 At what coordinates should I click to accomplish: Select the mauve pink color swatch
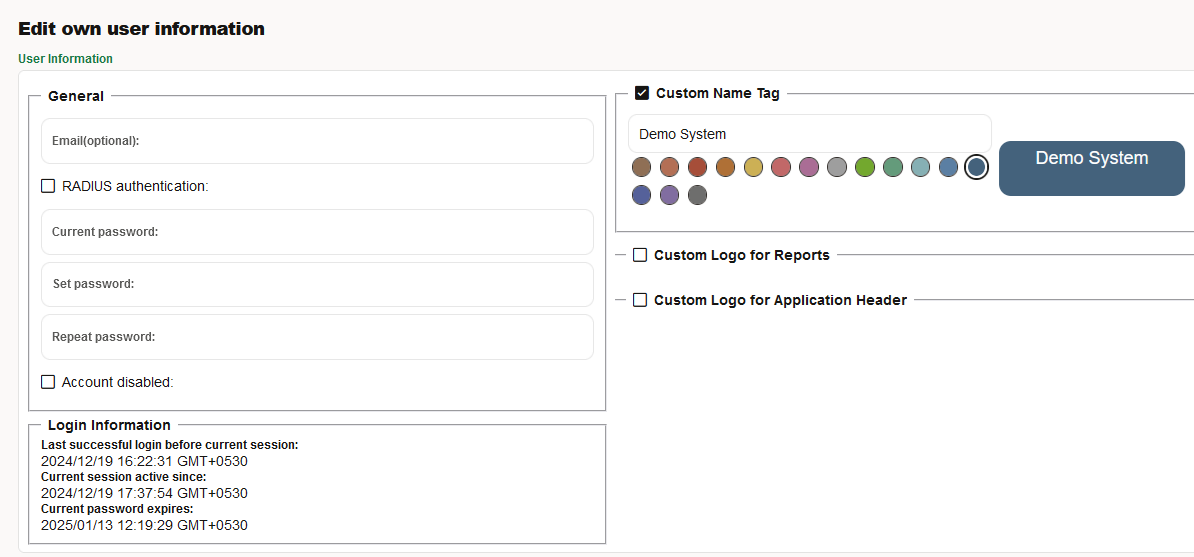(809, 167)
